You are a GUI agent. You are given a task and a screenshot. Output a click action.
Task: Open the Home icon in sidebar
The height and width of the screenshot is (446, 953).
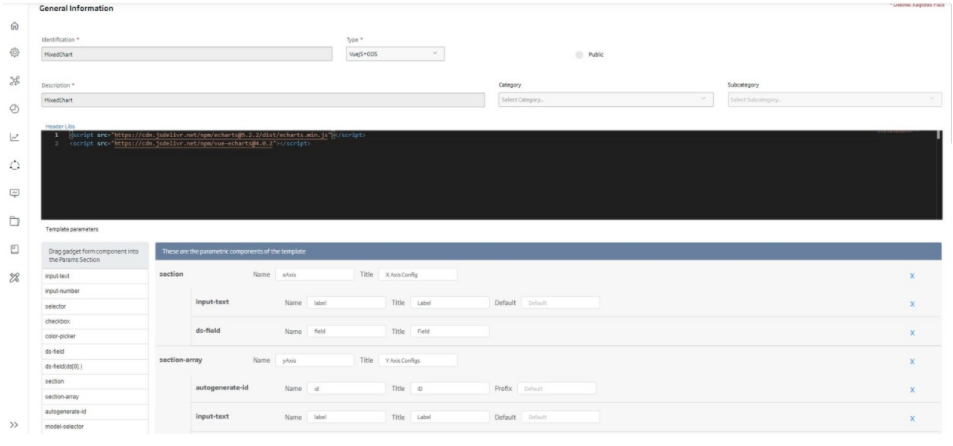pyautogui.click(x=15, y=26)
